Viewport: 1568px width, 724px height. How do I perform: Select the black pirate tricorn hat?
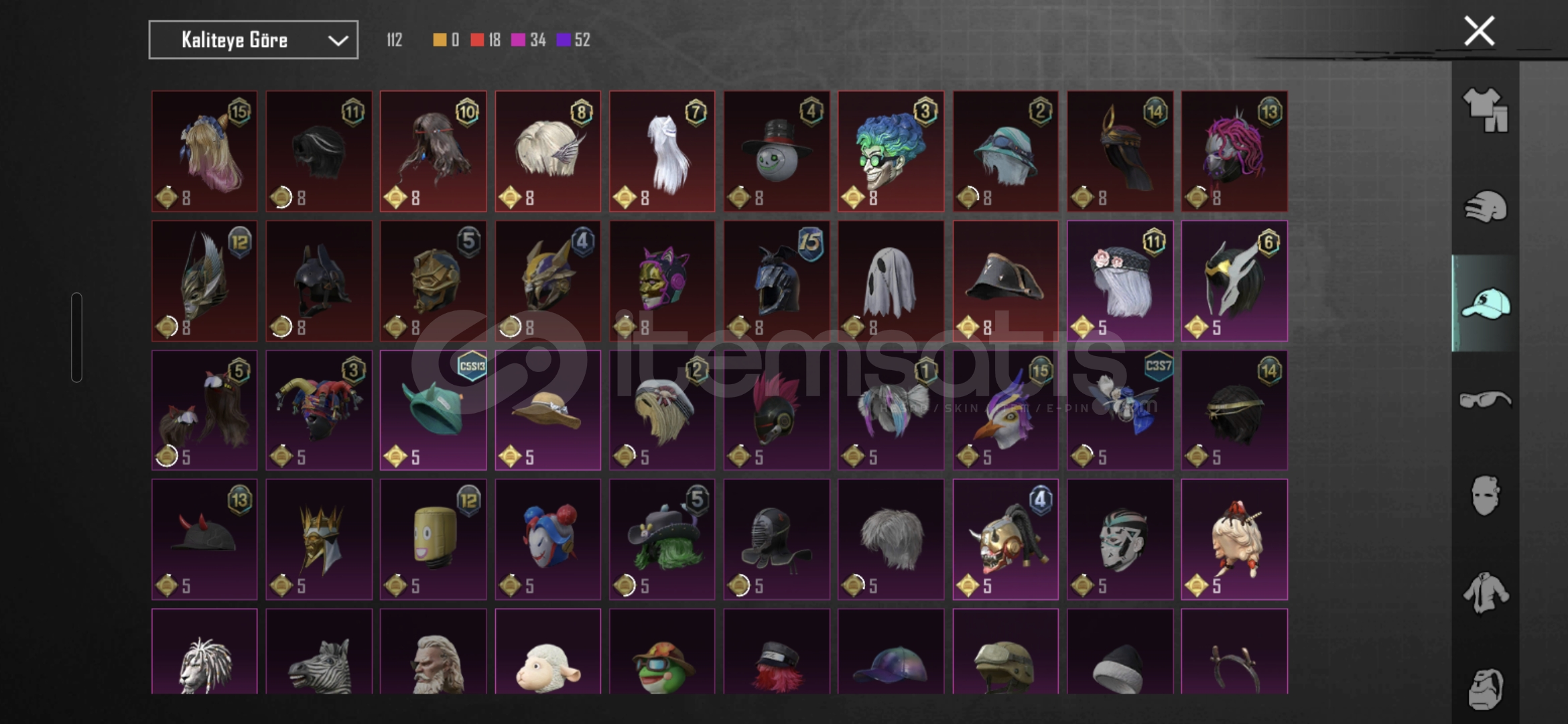coord(1005,281)
